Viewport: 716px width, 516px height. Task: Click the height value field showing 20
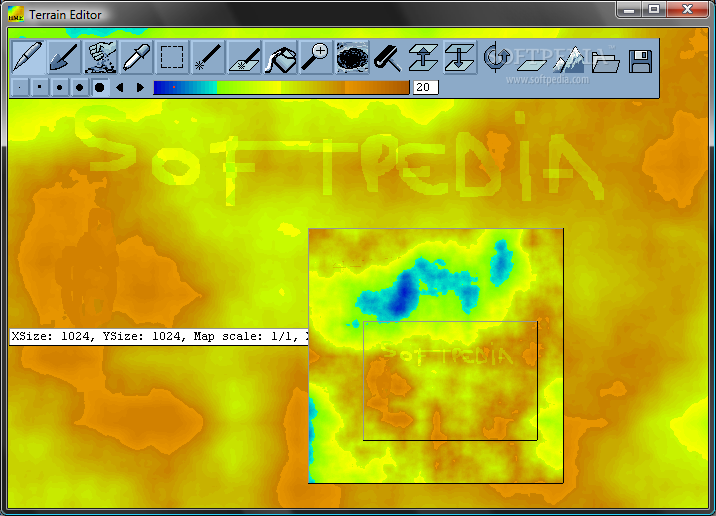click(425, 87)
